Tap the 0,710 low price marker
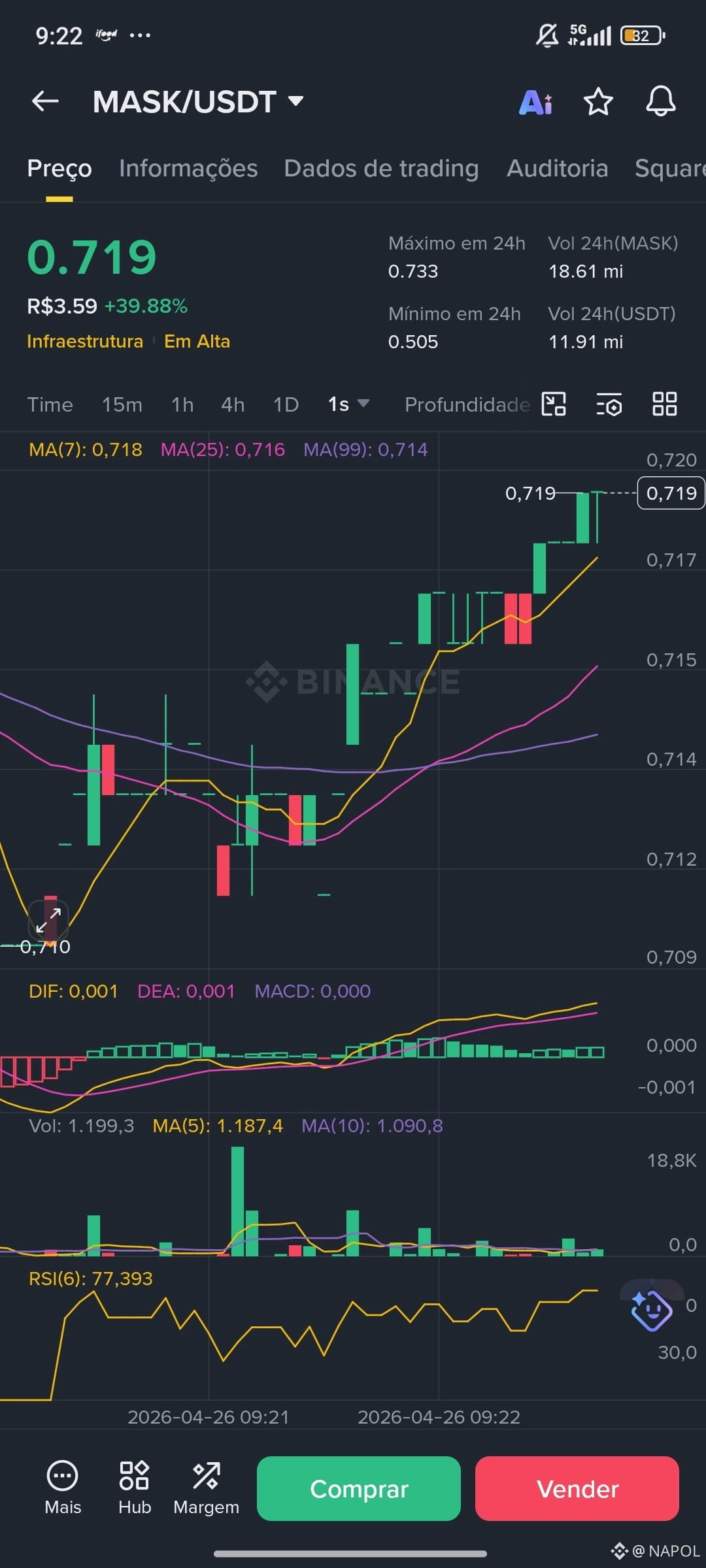The height and width of the screenshot is (1568, 706). click(x=45, y=947)
